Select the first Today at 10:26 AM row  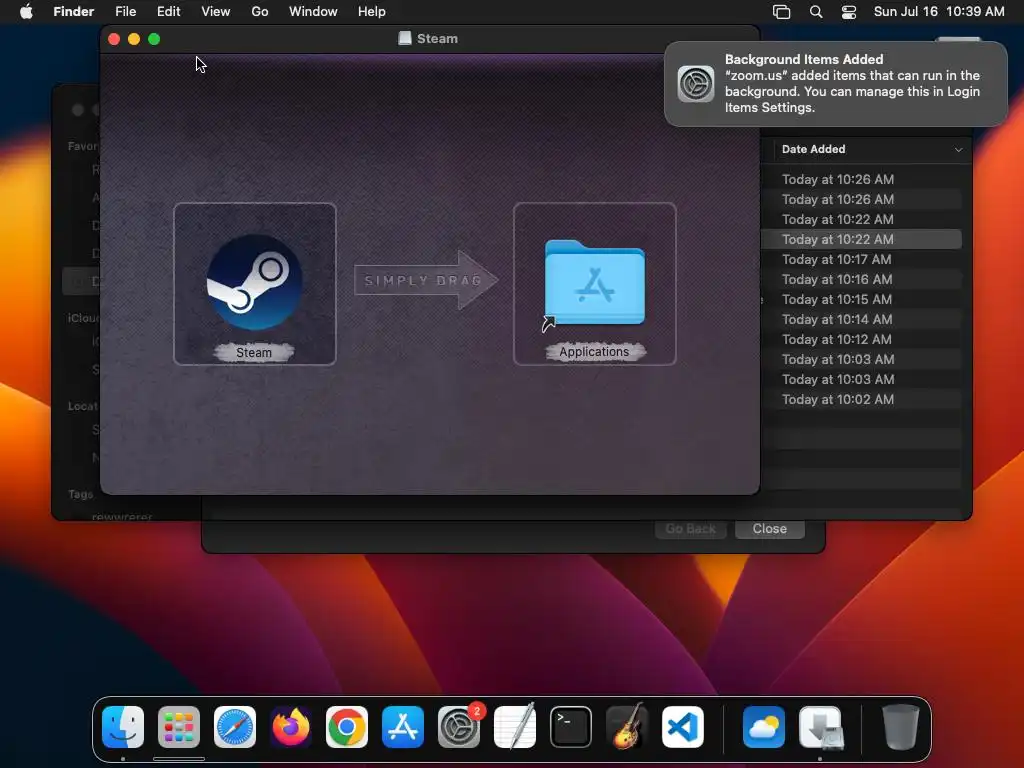click(x=861, y=179)
